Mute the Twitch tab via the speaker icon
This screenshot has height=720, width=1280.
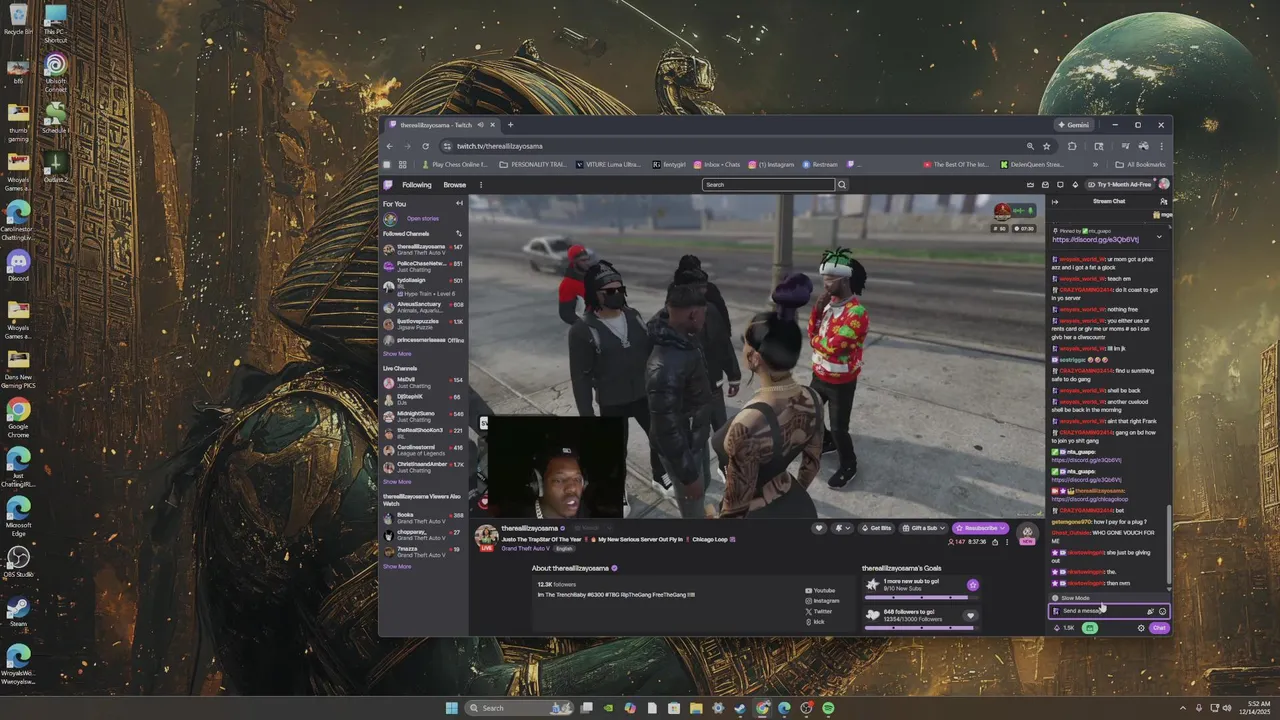point(481,125)
